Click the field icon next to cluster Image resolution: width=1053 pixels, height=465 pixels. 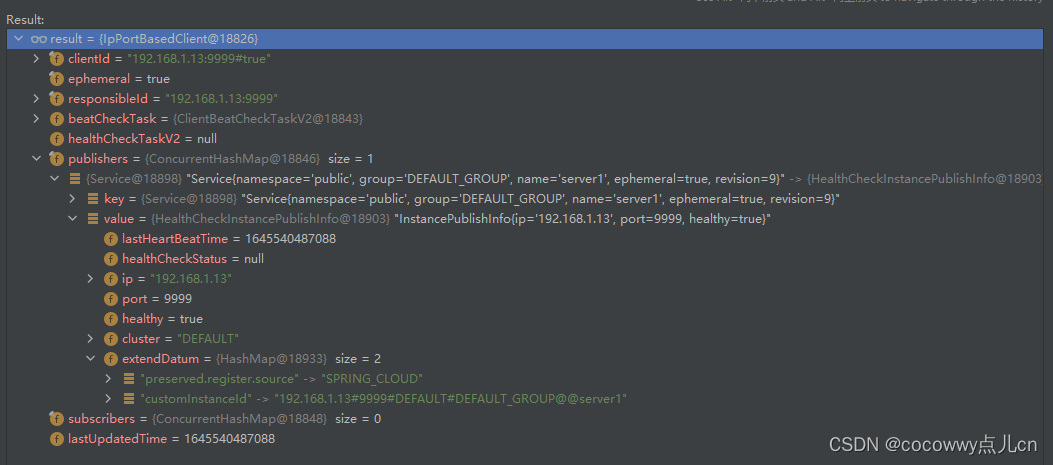(x=111, y=339)
